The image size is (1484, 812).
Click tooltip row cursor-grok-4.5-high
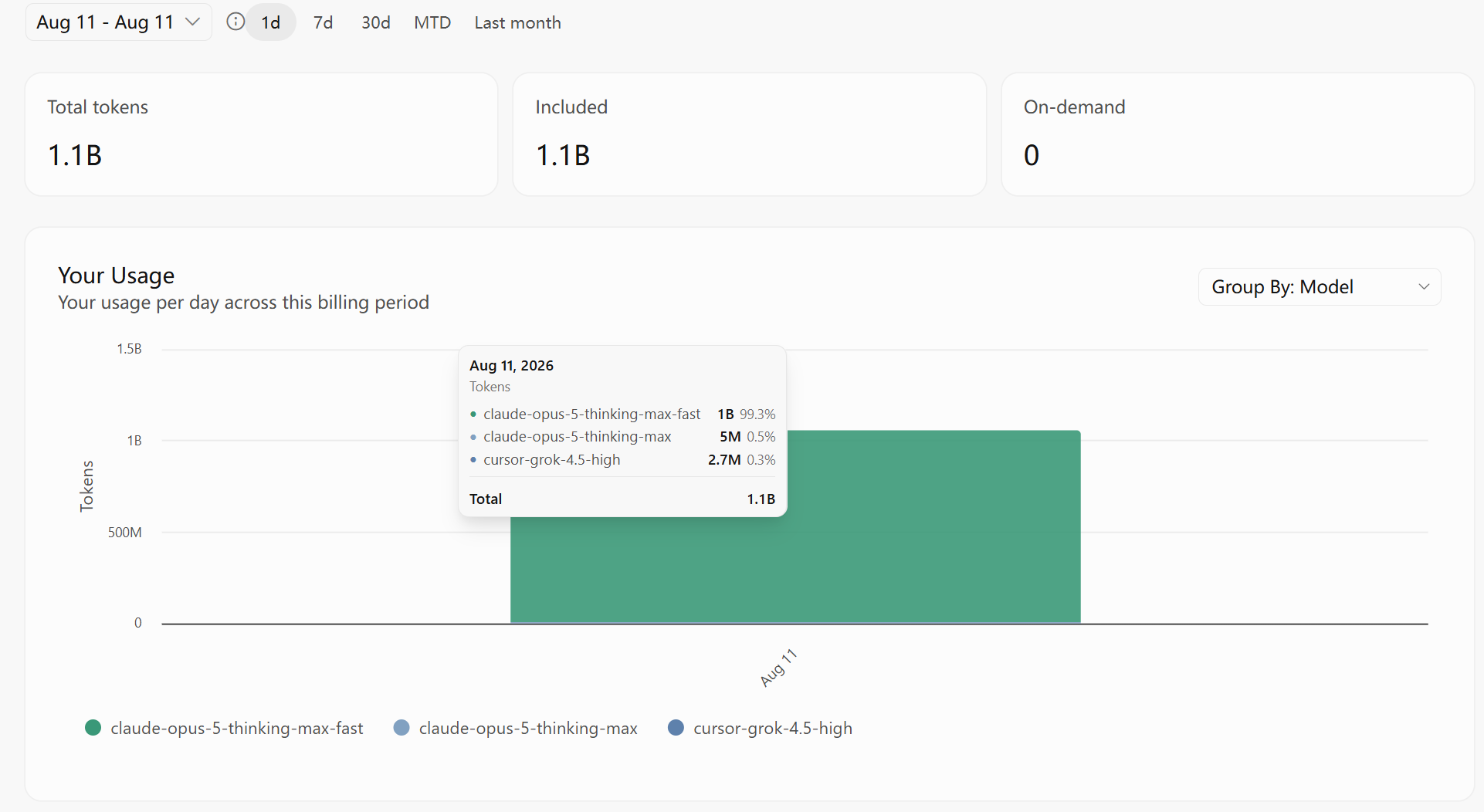pyautogui.click(x=622, y=459)
